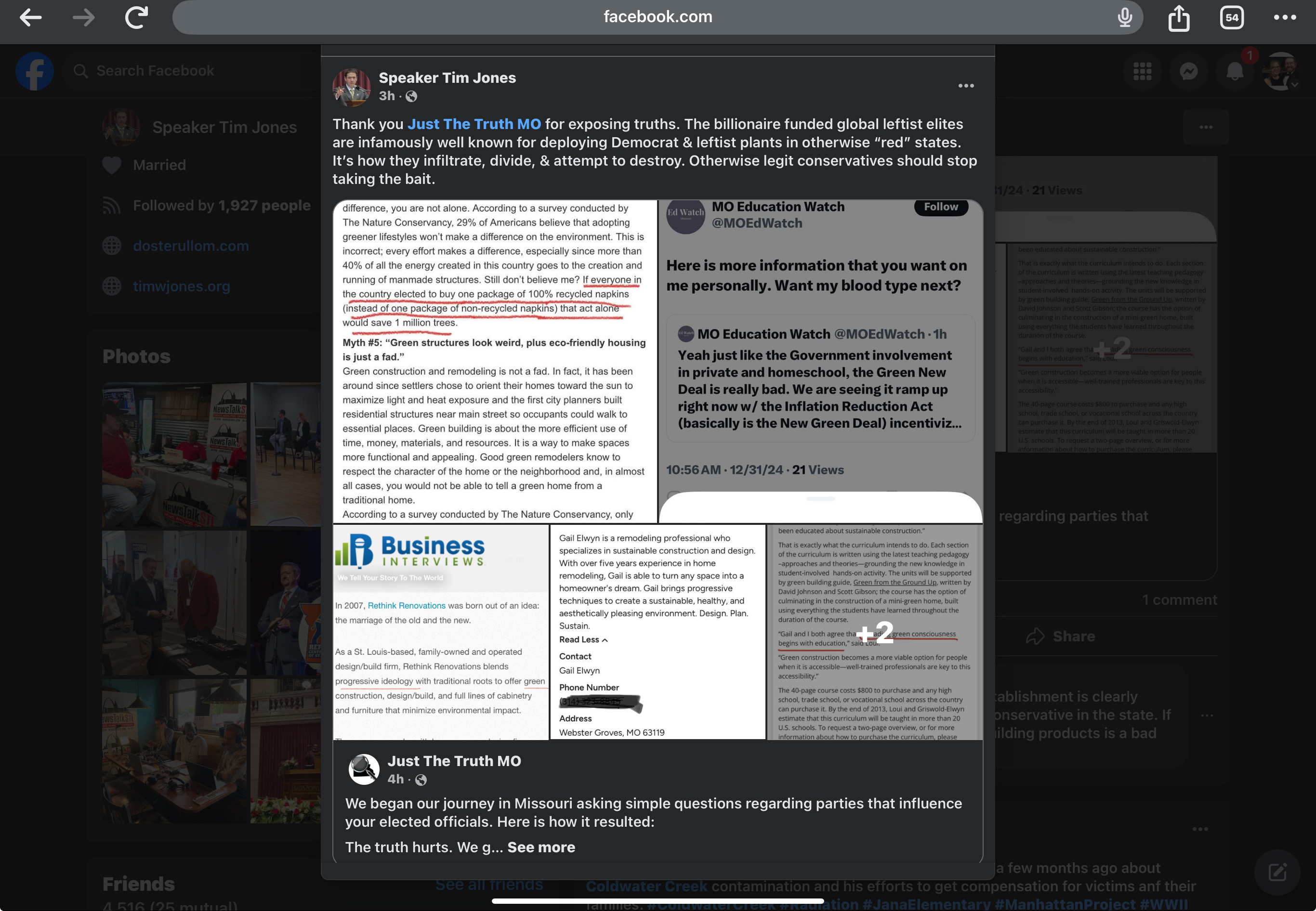Open the browser three-dot menu
Screen dimensions: 1316x911
point(1285,18)
